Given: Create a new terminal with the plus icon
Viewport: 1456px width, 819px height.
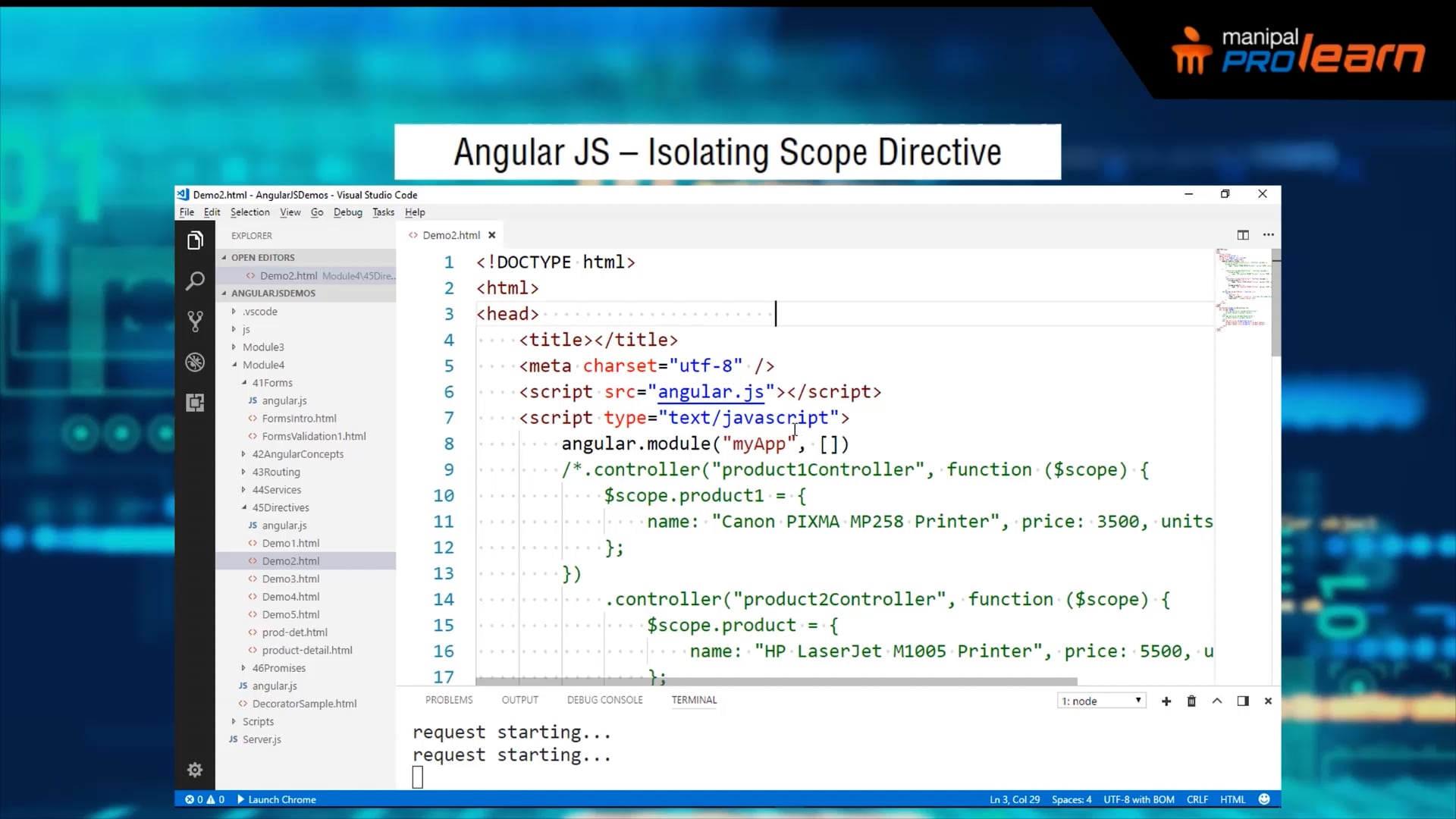Looking at the screenshot, I should (x=1166, y=701).
